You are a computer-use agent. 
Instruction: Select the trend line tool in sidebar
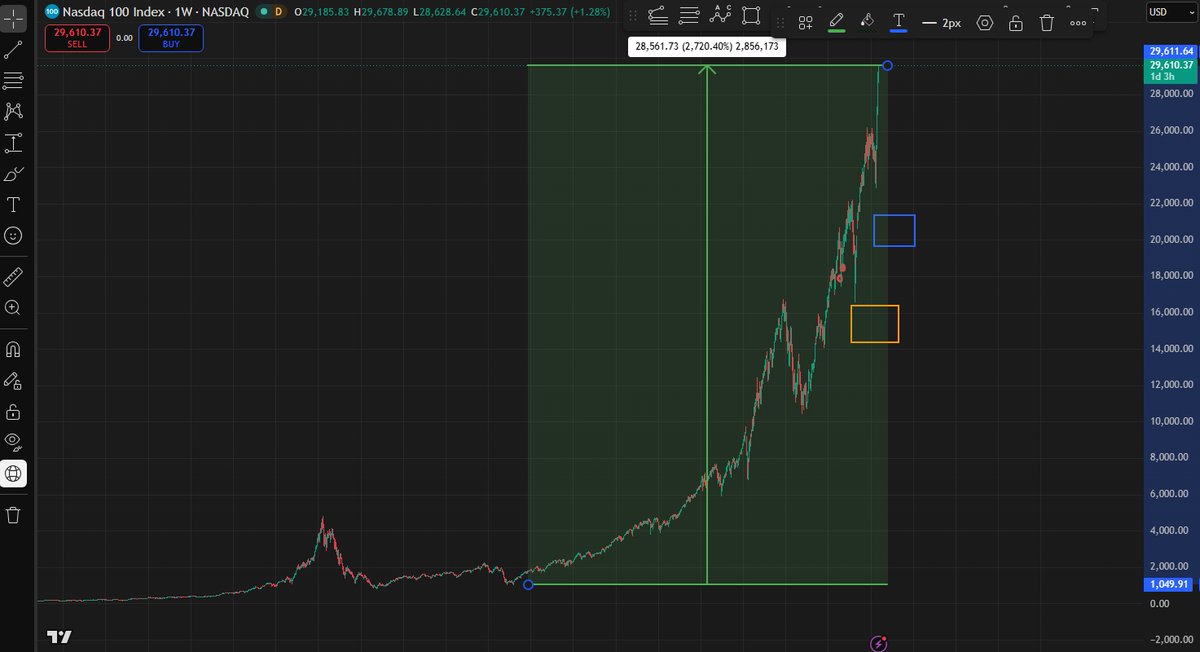click(x=14, y=48)
